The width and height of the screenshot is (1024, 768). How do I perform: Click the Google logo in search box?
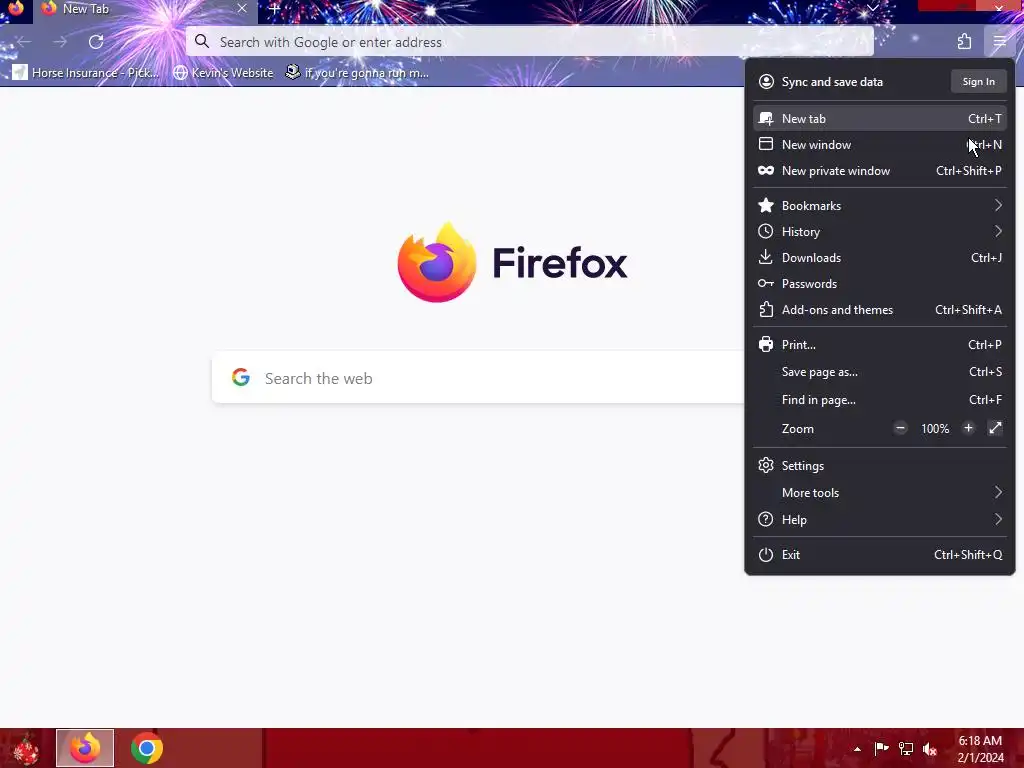[x=241, y=377]
